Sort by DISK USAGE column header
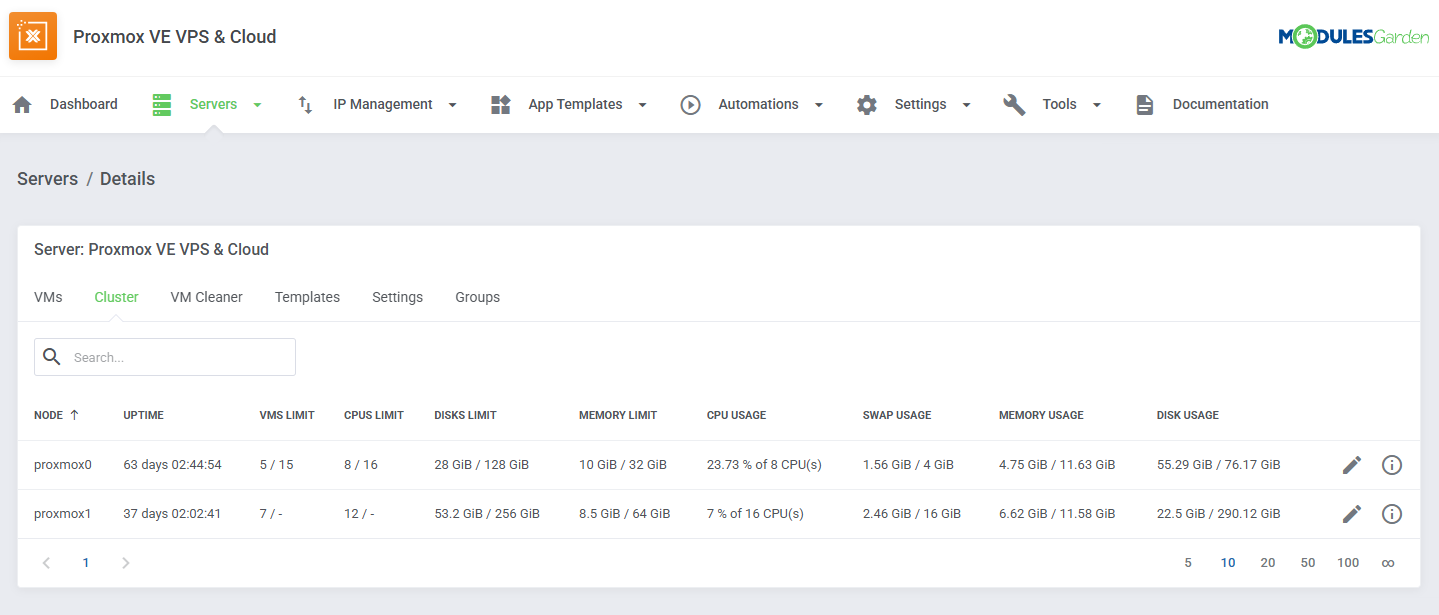The image size is (1439, 615). point(1188,415)
